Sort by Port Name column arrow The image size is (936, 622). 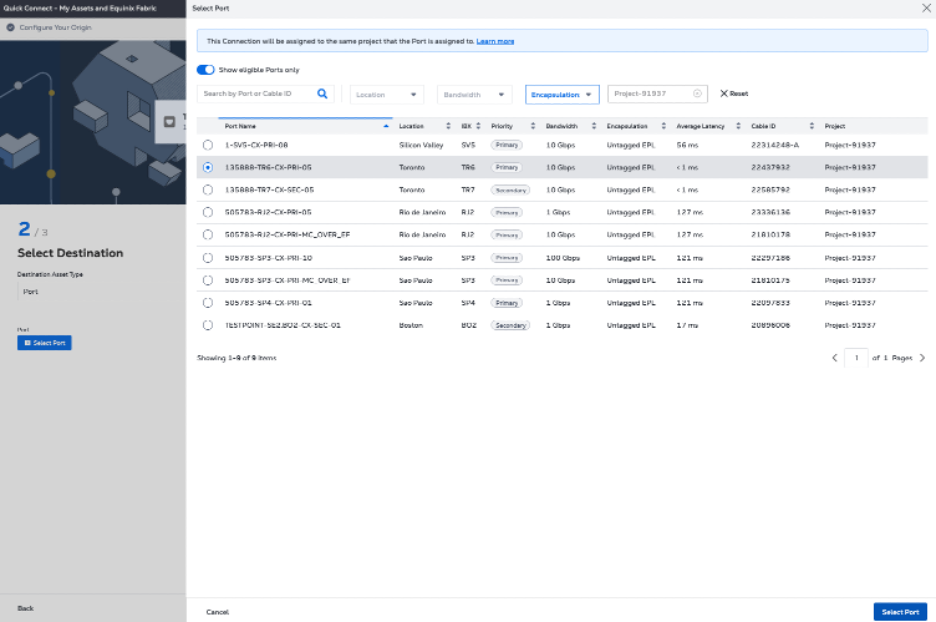point(387,126)
